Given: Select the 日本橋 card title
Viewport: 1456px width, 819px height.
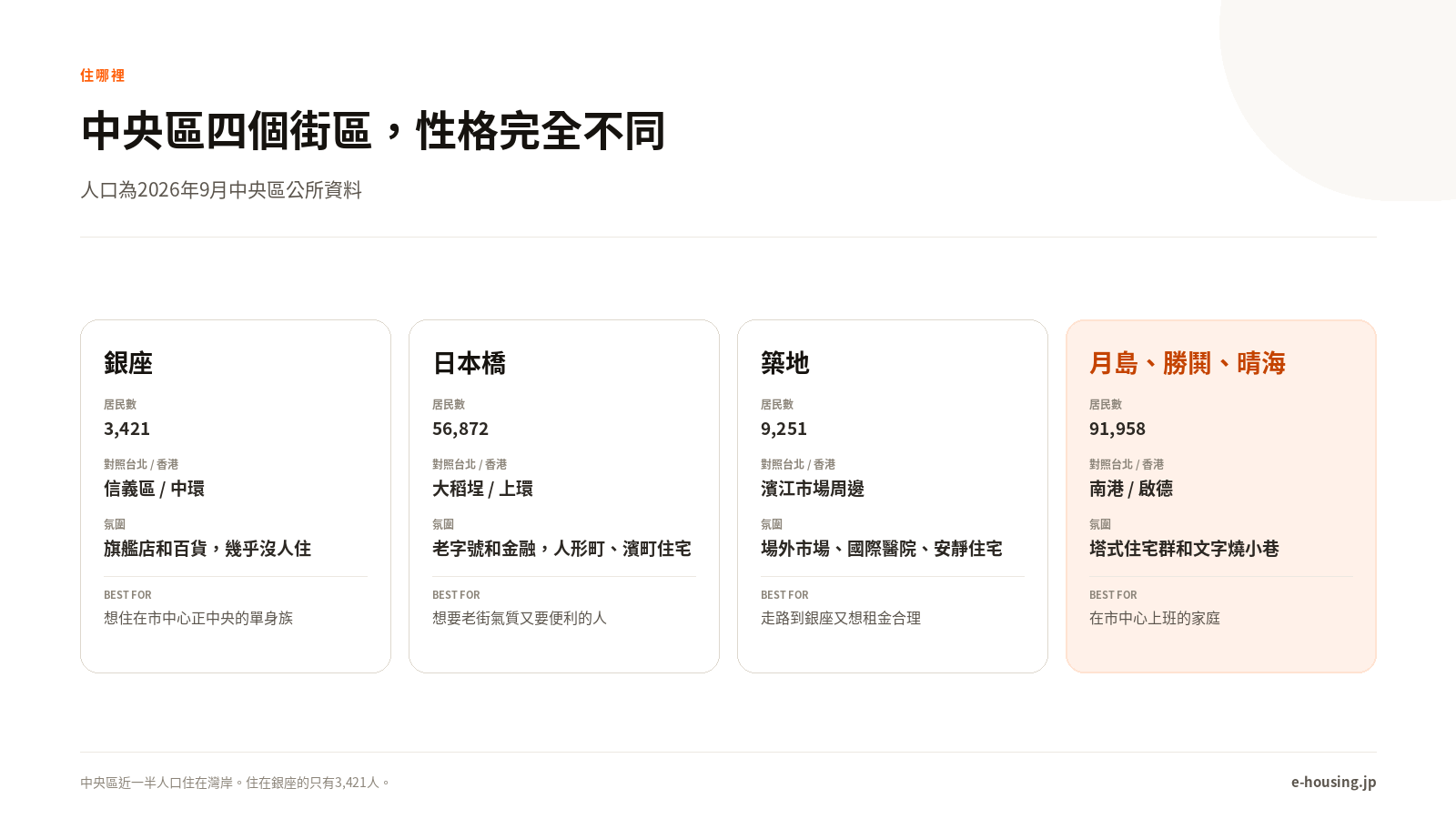Looking at the screenshot, I should coord(469,363).
